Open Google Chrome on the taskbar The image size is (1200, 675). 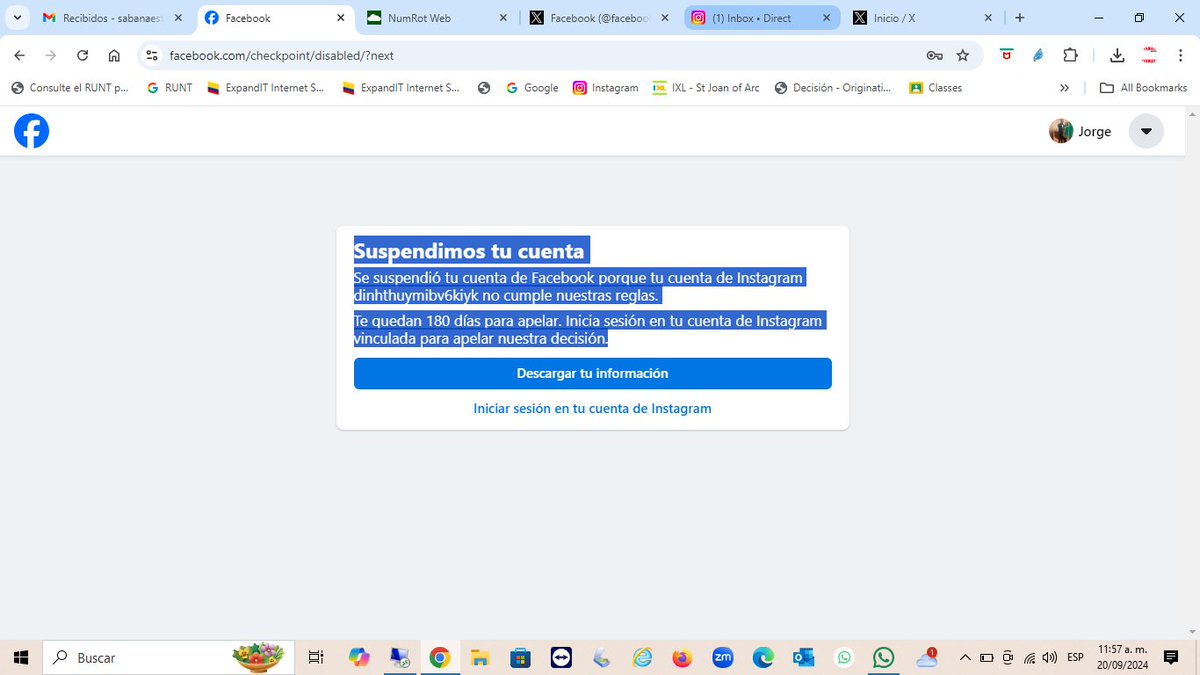coord(439,657)
